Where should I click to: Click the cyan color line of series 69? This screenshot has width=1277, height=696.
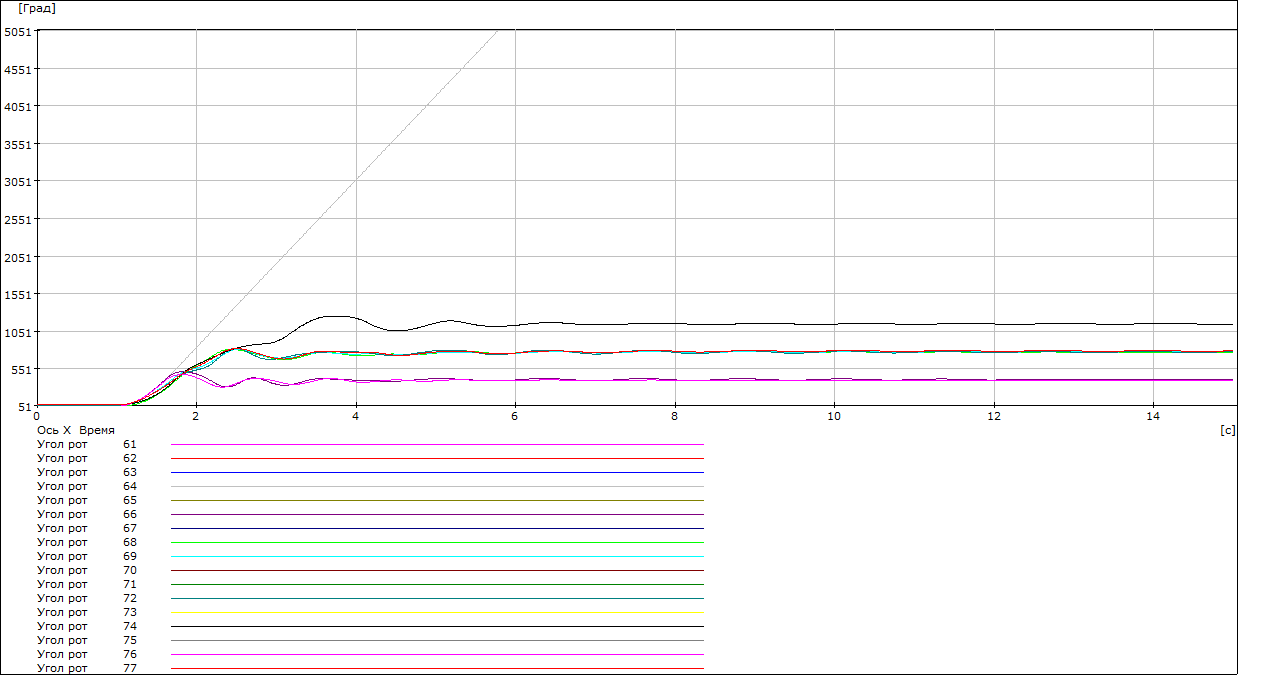[x=438, y=556]
